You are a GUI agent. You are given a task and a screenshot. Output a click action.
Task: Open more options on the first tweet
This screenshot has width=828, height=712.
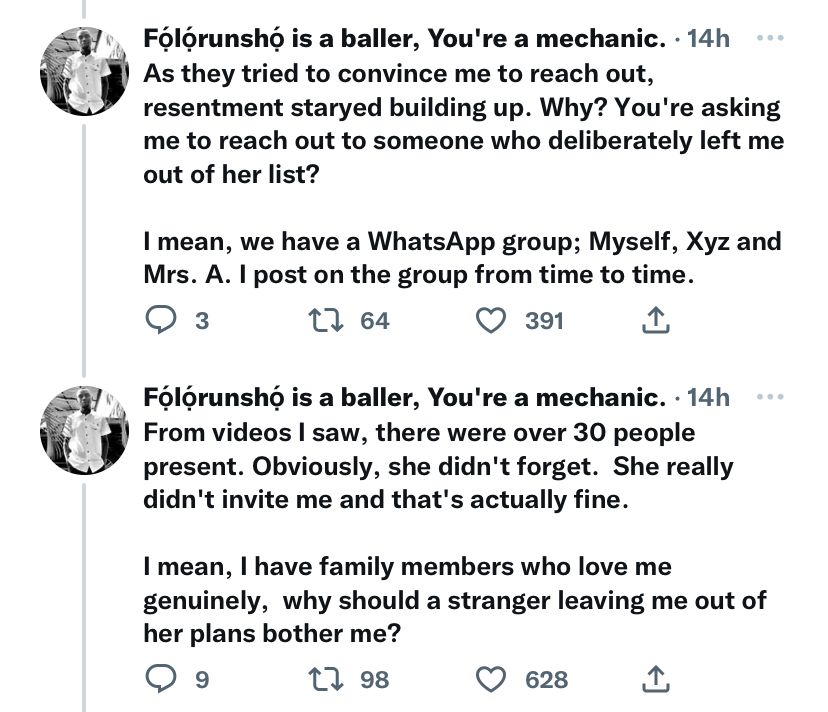coord(770,39)
